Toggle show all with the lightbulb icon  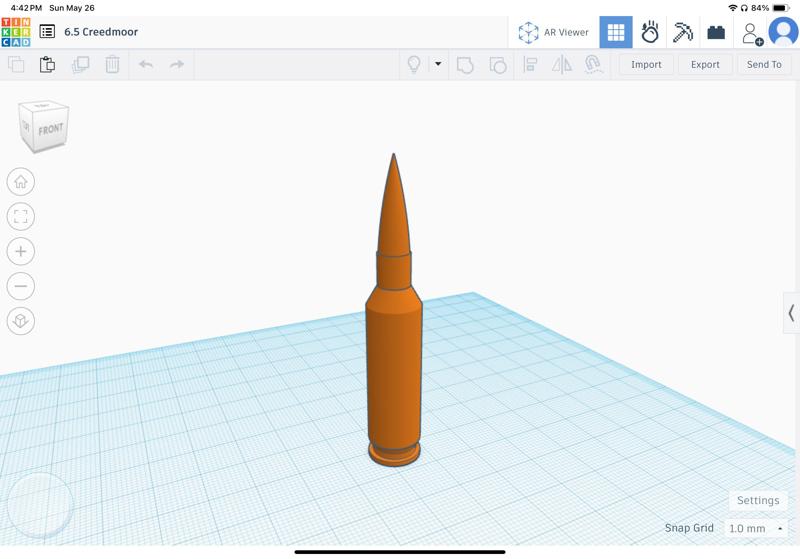(x=414, y=64)
